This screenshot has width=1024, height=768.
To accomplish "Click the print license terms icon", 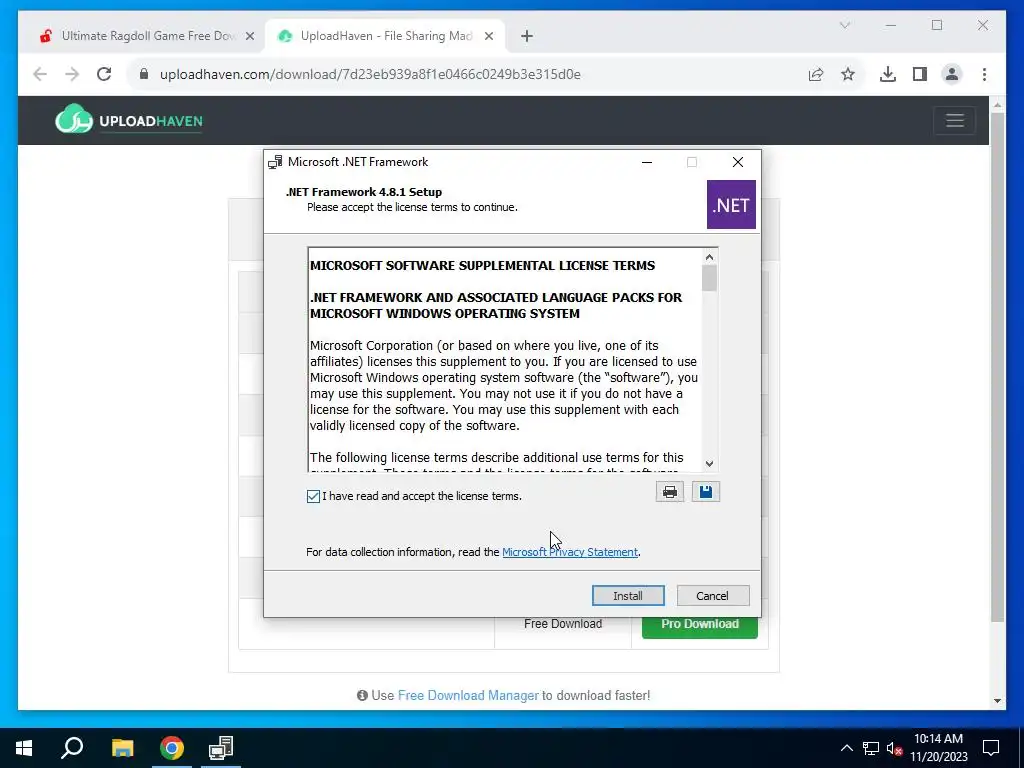I will 669,492.
